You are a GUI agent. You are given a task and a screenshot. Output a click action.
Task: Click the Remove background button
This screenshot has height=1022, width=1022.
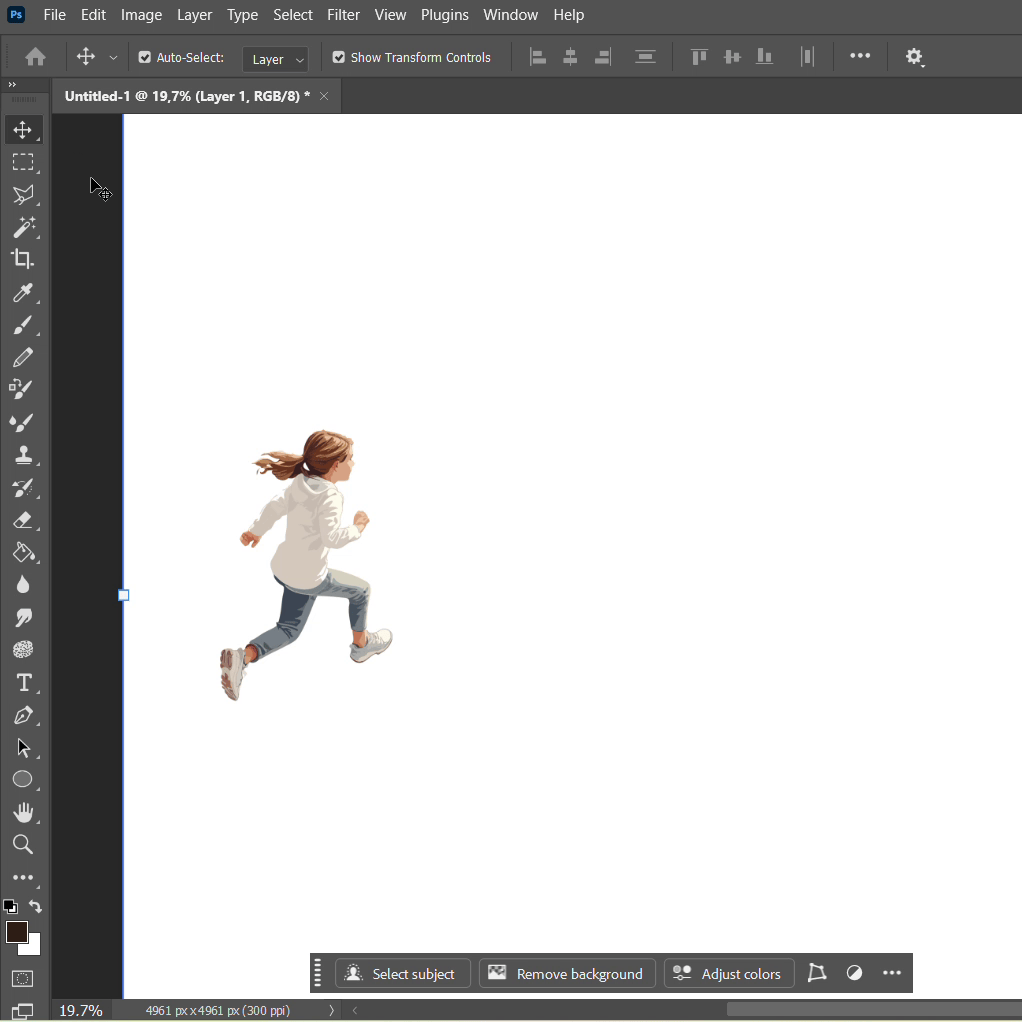(567, 973)
